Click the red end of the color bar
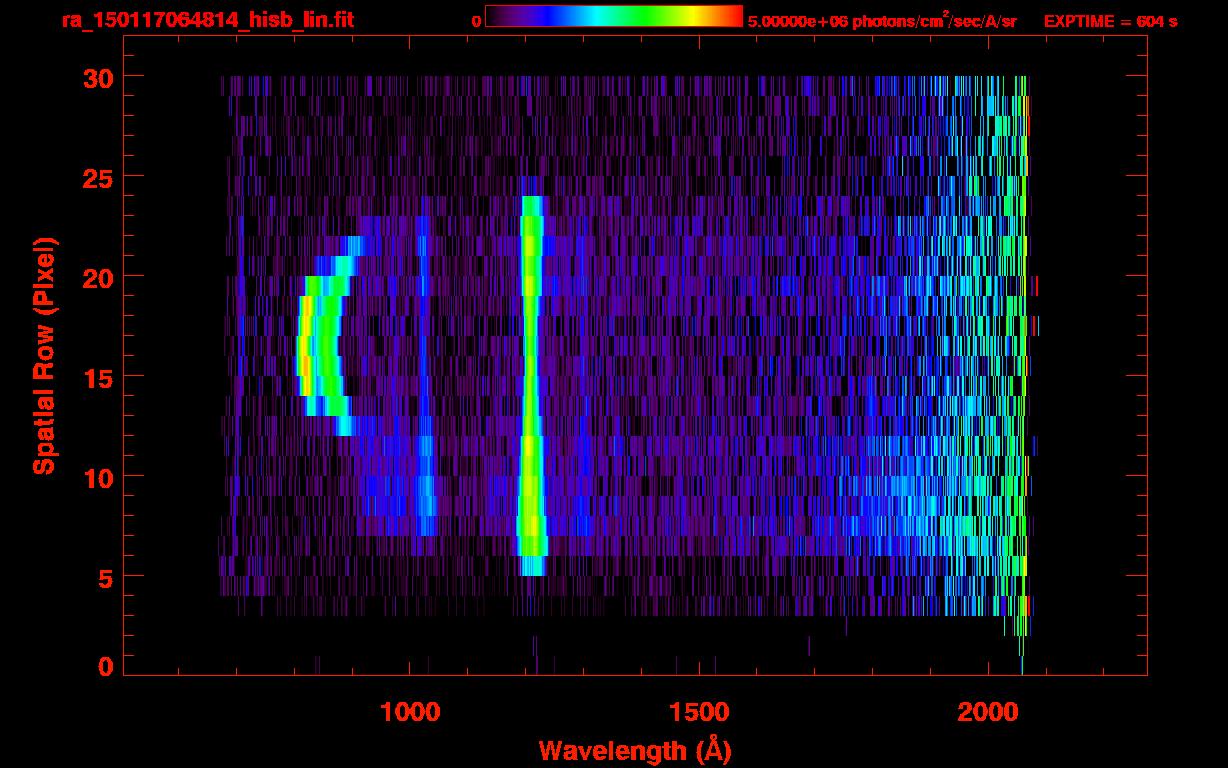 tap(732, 17)
